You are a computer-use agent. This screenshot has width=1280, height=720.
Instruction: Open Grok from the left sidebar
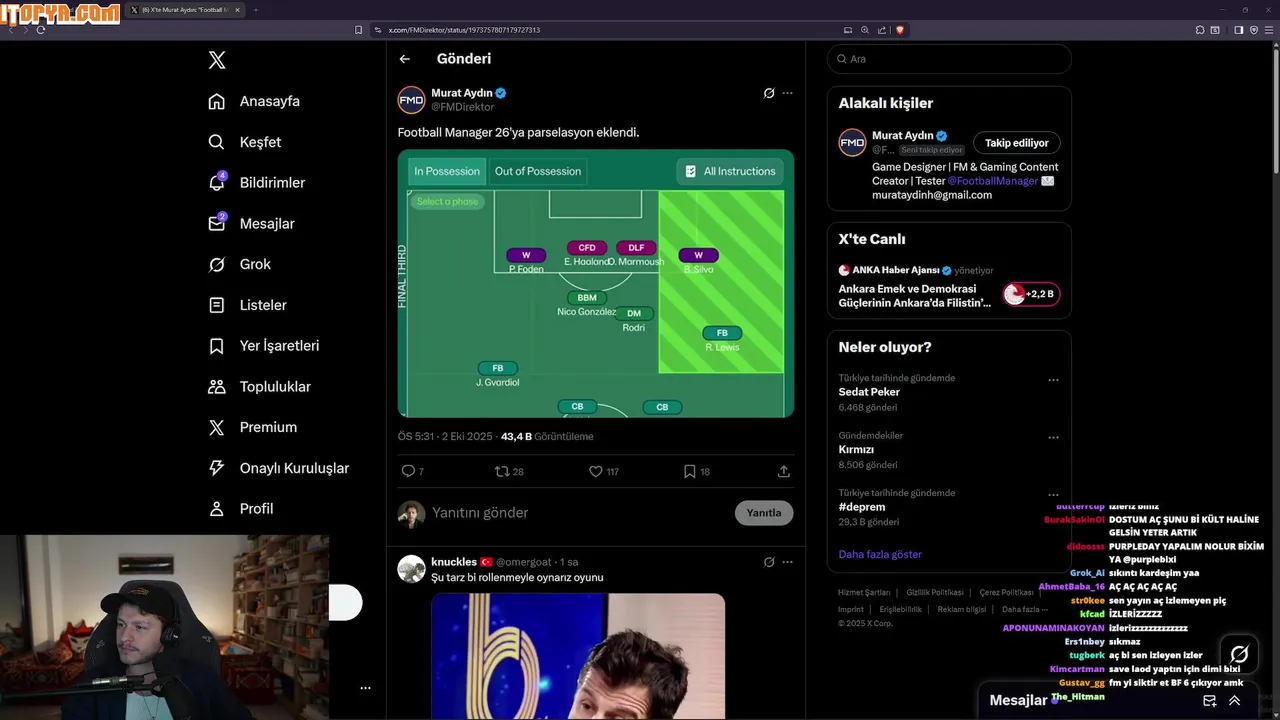[240, 264]
